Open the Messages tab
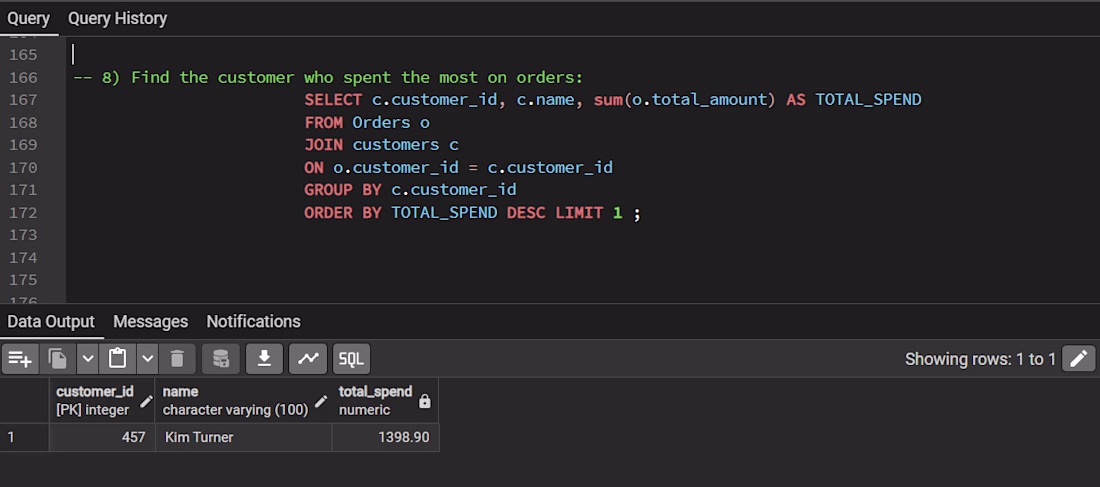Image resolution: width=1100 pixels, height=487 pixels. tap(151, 321)
